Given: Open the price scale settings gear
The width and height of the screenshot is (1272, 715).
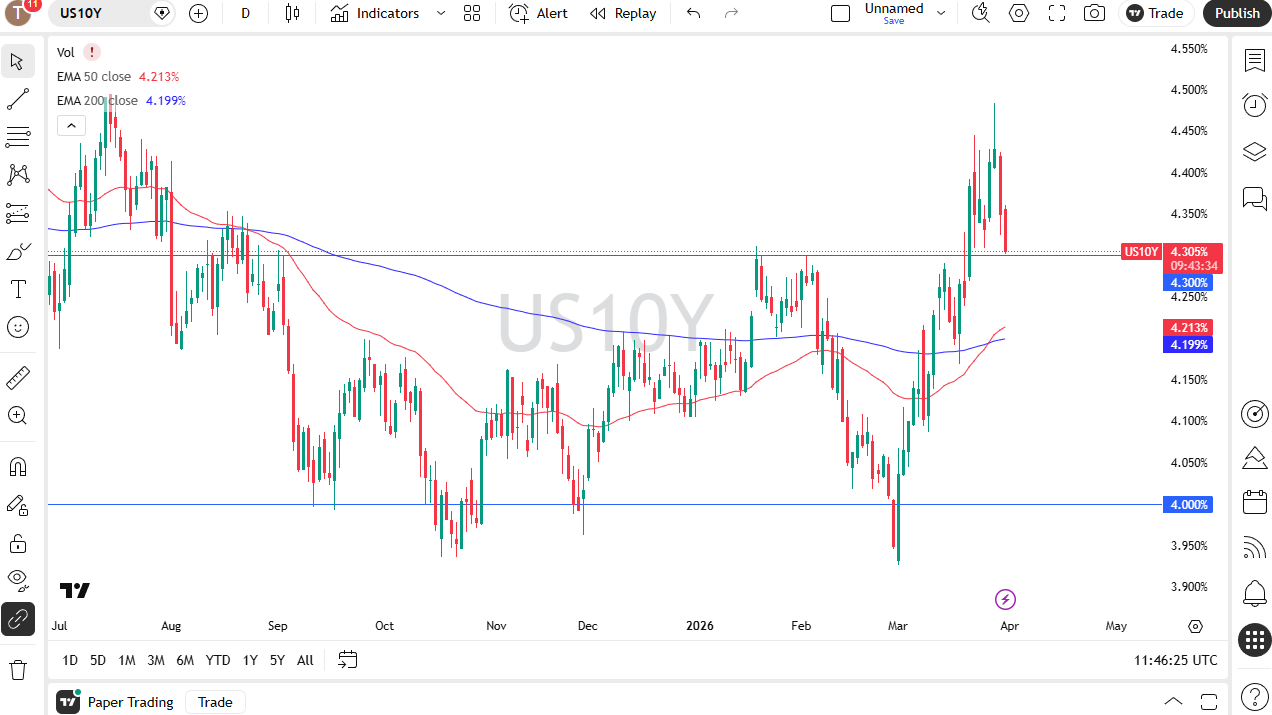Looking at the screenshot, I should [x=1195, y=626].
